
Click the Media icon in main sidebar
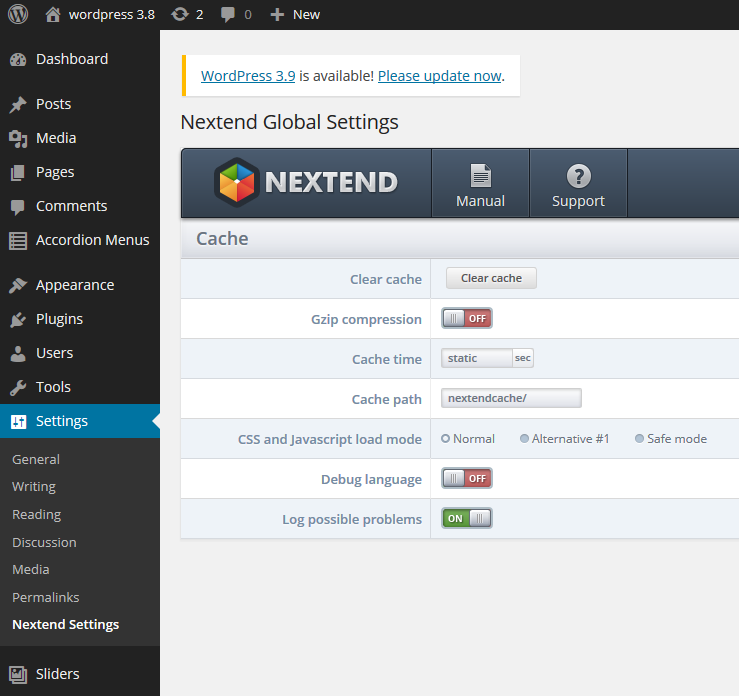click(18, 139)
